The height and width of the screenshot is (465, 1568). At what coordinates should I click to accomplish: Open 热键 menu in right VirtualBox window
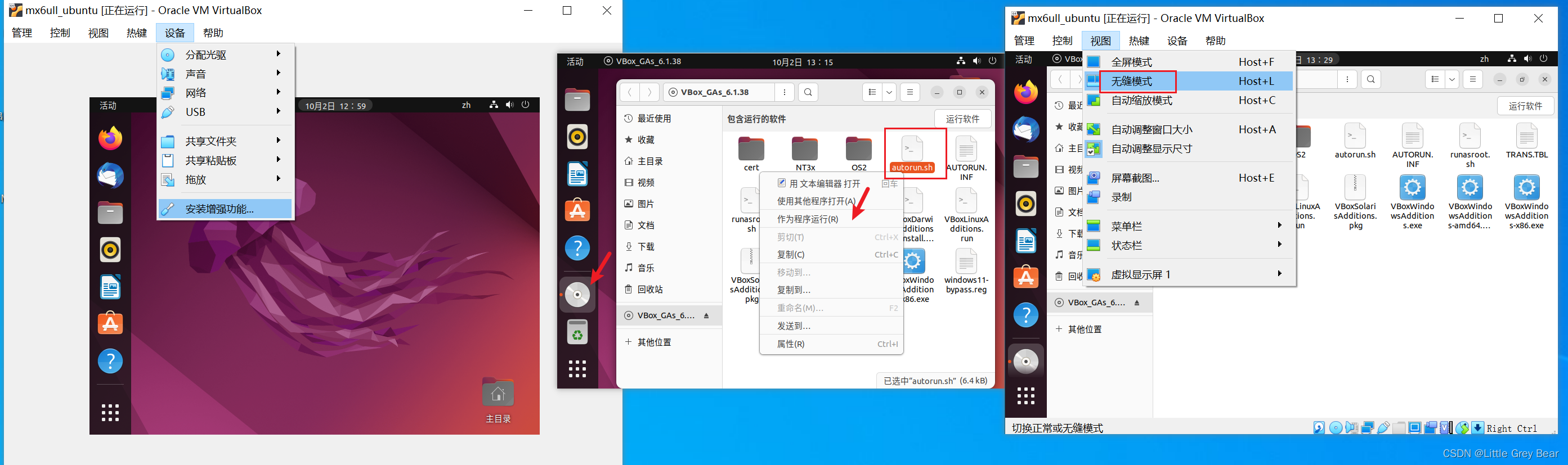(x=1138, y=40)
